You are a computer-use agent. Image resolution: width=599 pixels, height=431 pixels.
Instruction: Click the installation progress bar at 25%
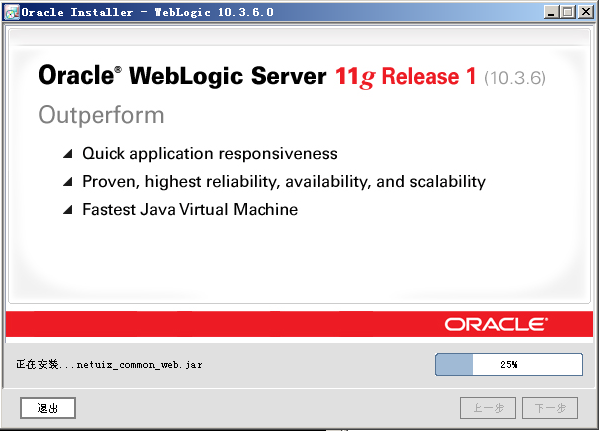(x=509, y=364)
